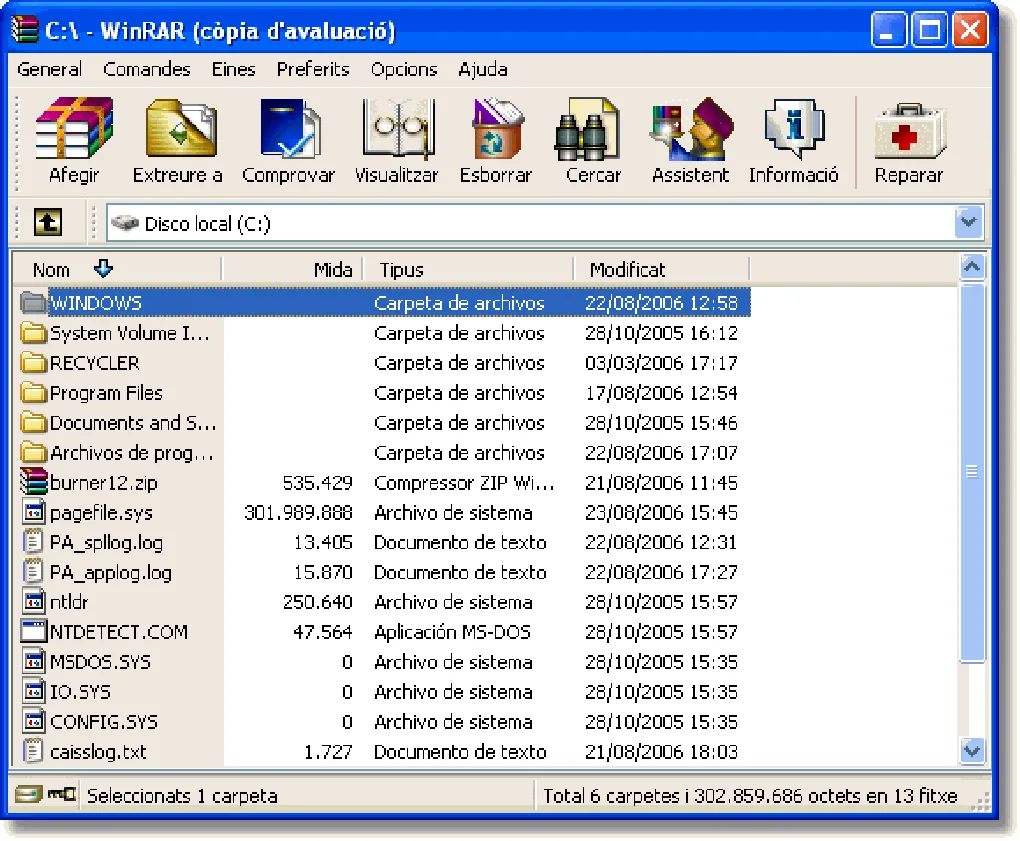Click the 21/08/2006 18:03 date cell

[661, 752]
